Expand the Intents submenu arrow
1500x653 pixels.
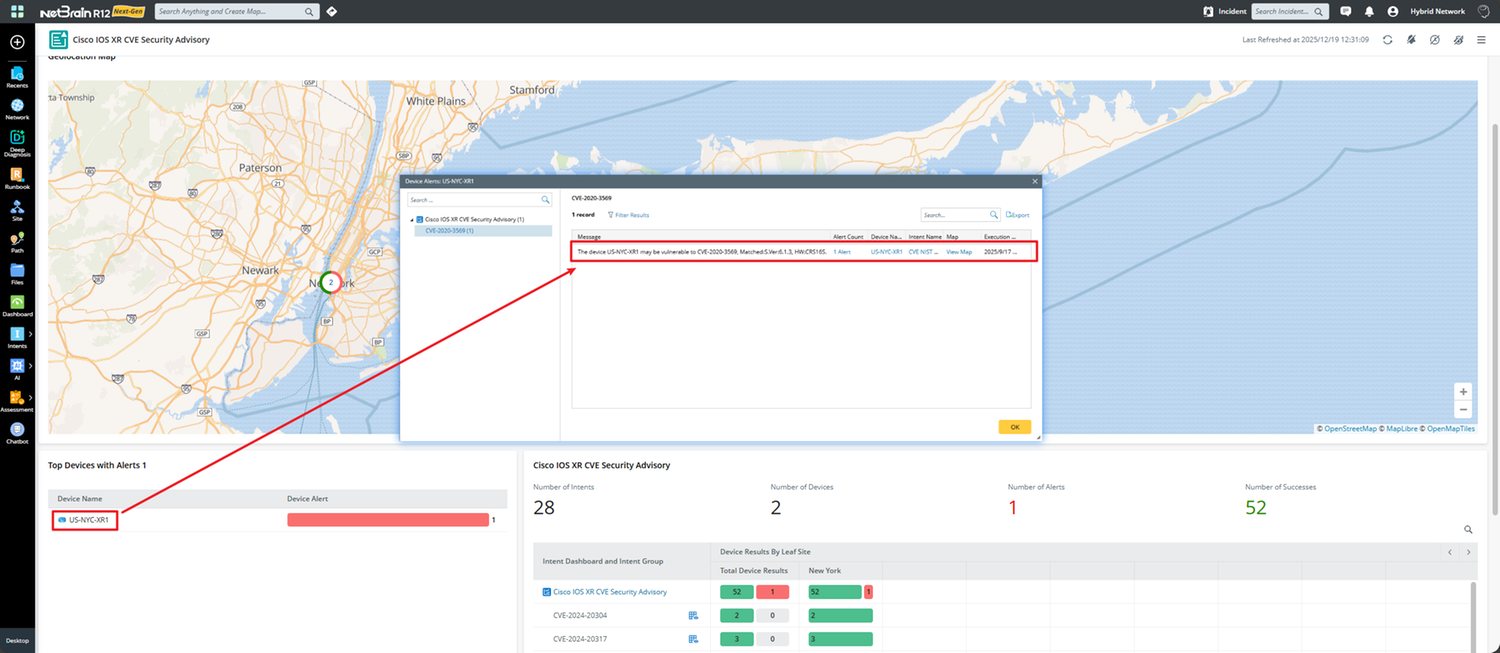(x=30, y=334)
